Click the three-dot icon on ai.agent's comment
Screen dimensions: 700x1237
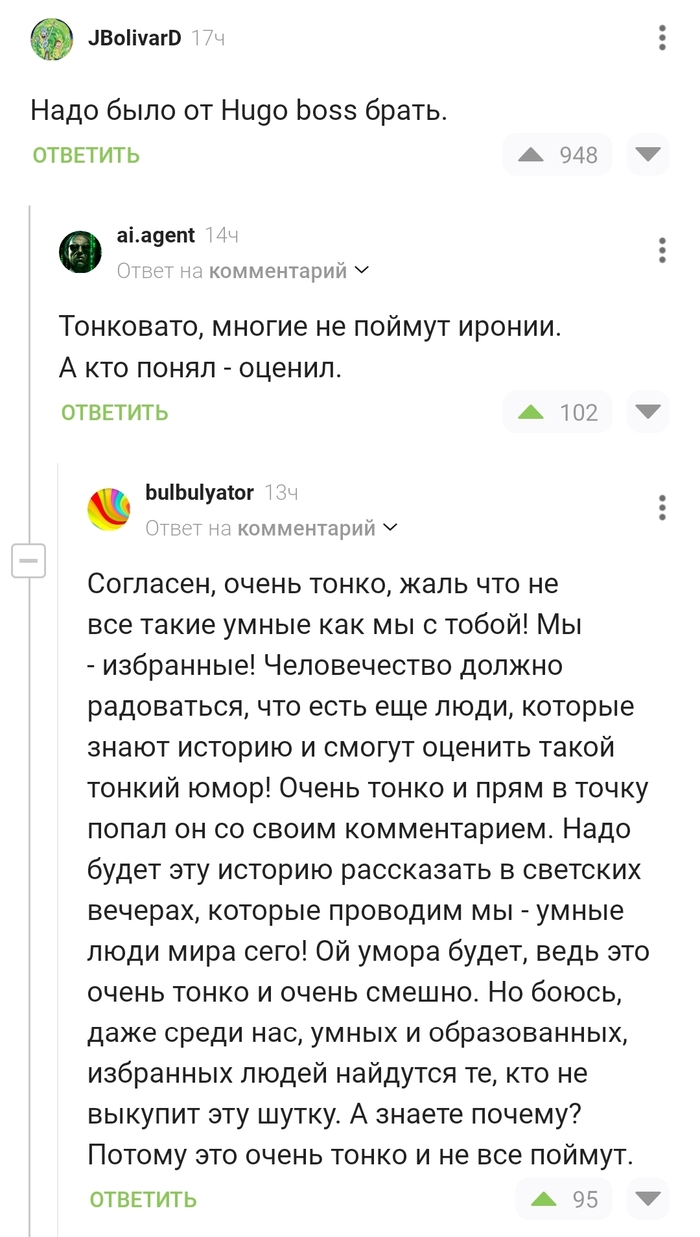pyautogui.click(x=661, y=251)
